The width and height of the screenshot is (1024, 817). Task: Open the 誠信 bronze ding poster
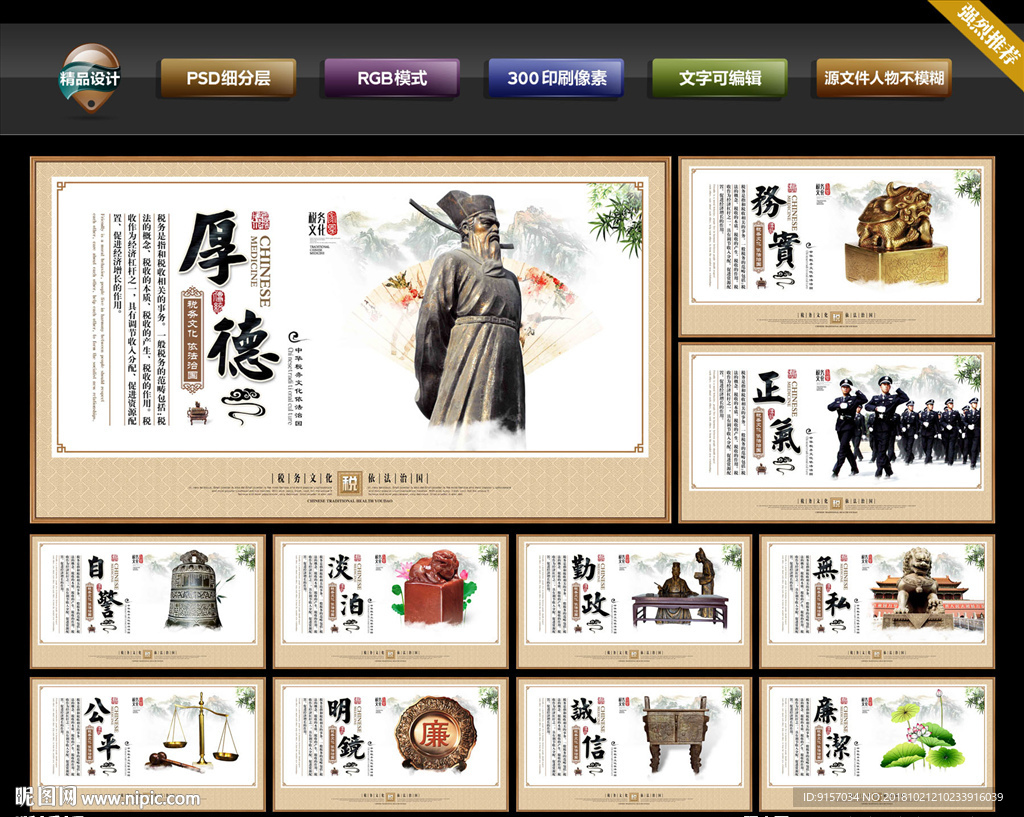pos(634,744)
